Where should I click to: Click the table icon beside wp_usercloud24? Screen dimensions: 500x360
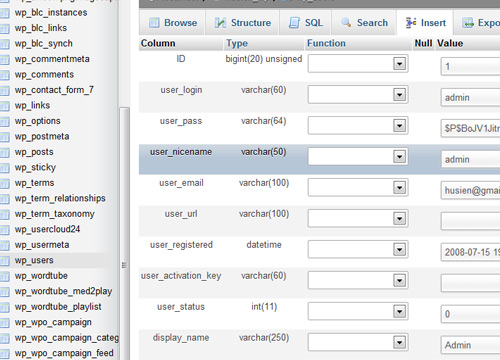(x=4, y=230)
